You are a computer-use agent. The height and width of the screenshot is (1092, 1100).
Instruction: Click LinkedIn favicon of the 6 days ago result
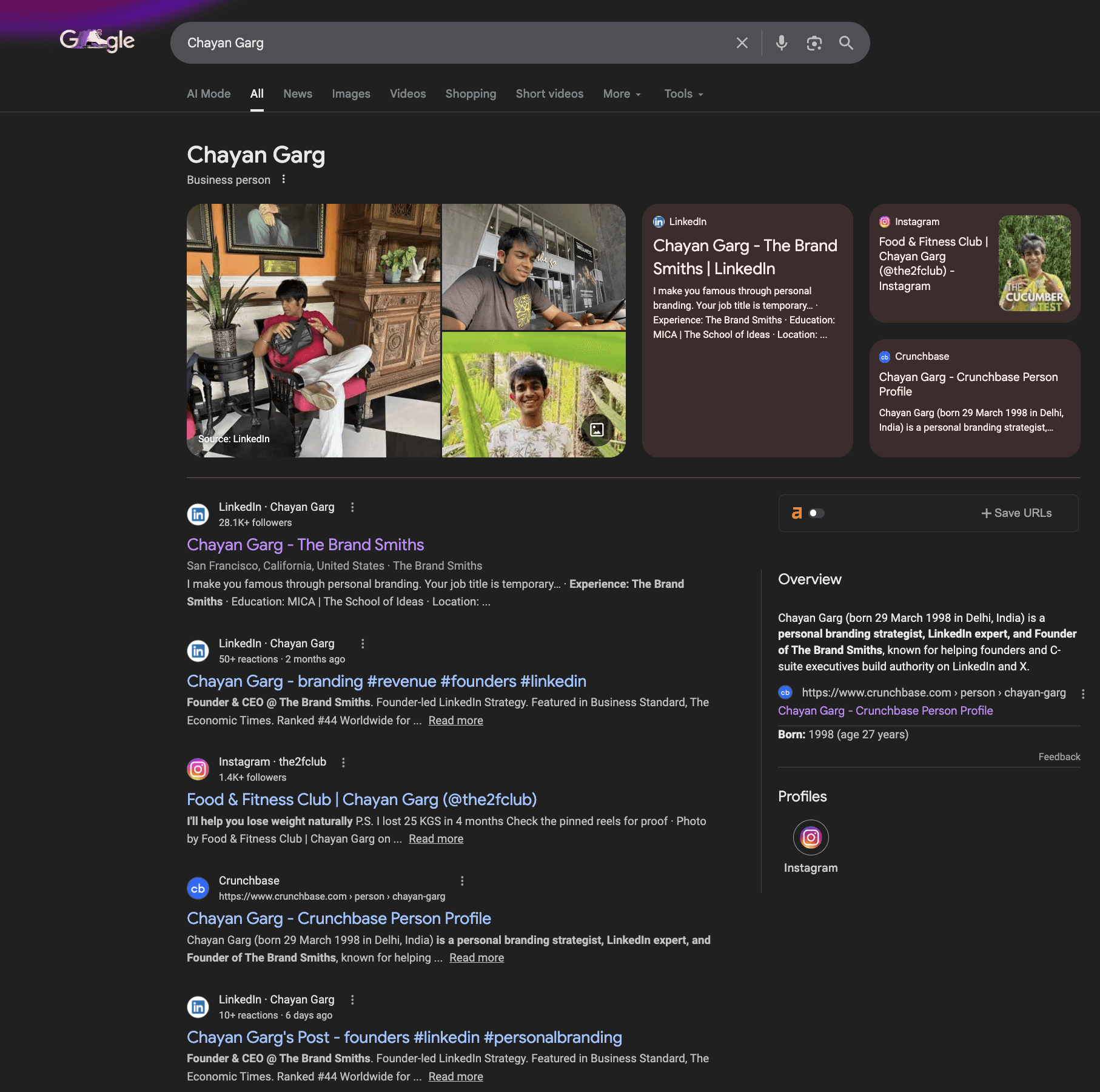(x=198, y=1007)
